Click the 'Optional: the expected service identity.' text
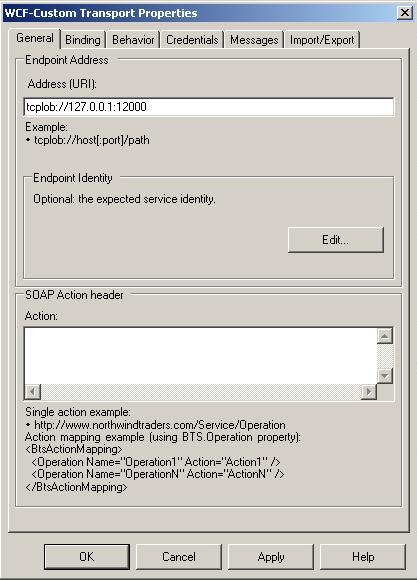The width and height of the screenshot is (417, 580). tap(124, 199)
